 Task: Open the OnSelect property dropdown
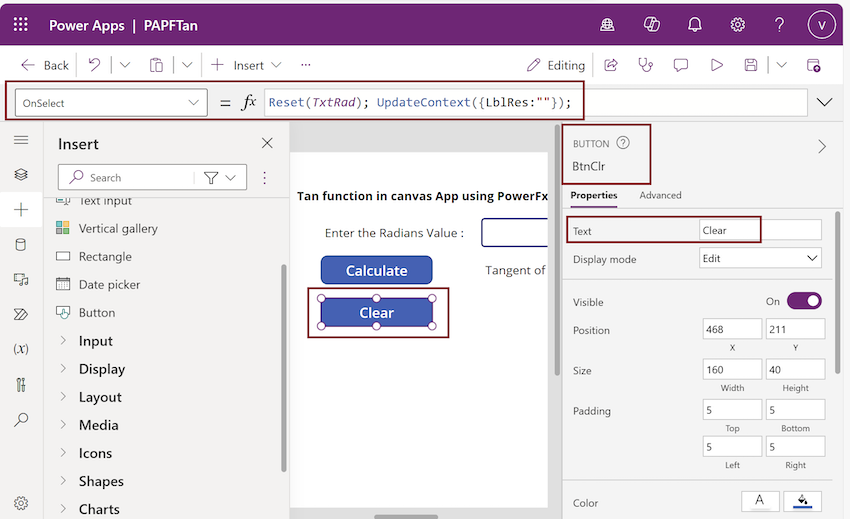[x=110, y=103]
